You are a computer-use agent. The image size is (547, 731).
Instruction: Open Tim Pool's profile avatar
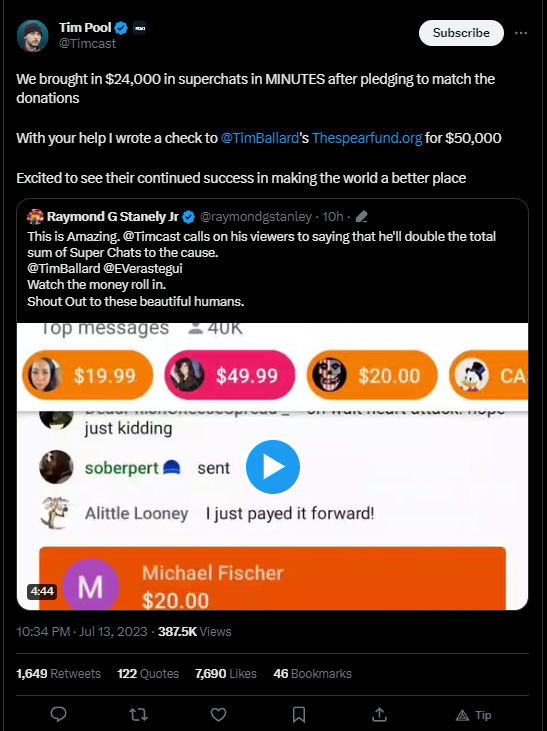point(33,35)
